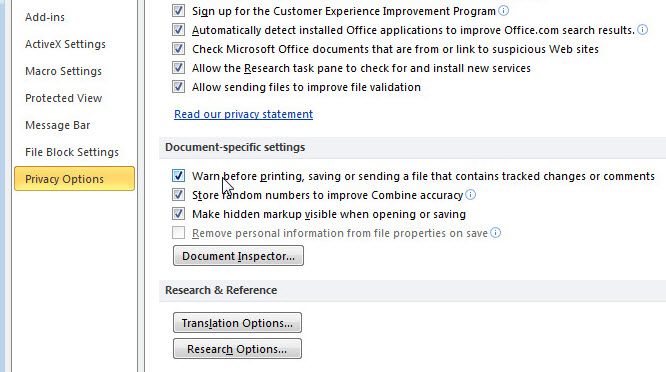Open the privacy statement link
This screenshot has width=666, height=372.
point(243,114)
